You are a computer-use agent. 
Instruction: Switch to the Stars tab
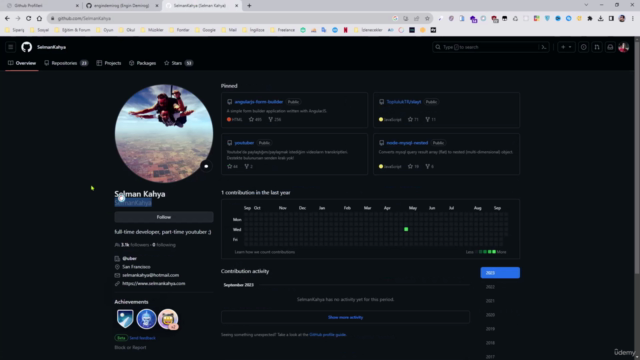(178, 63)
